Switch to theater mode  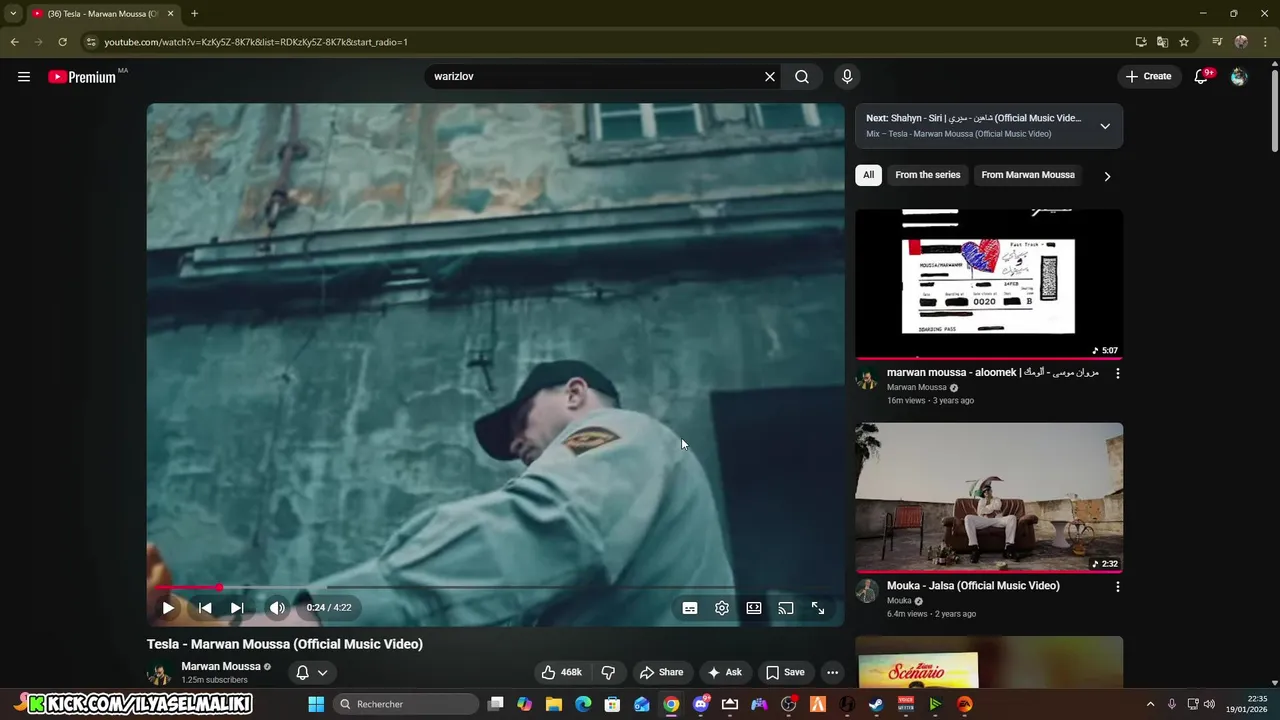754,608
